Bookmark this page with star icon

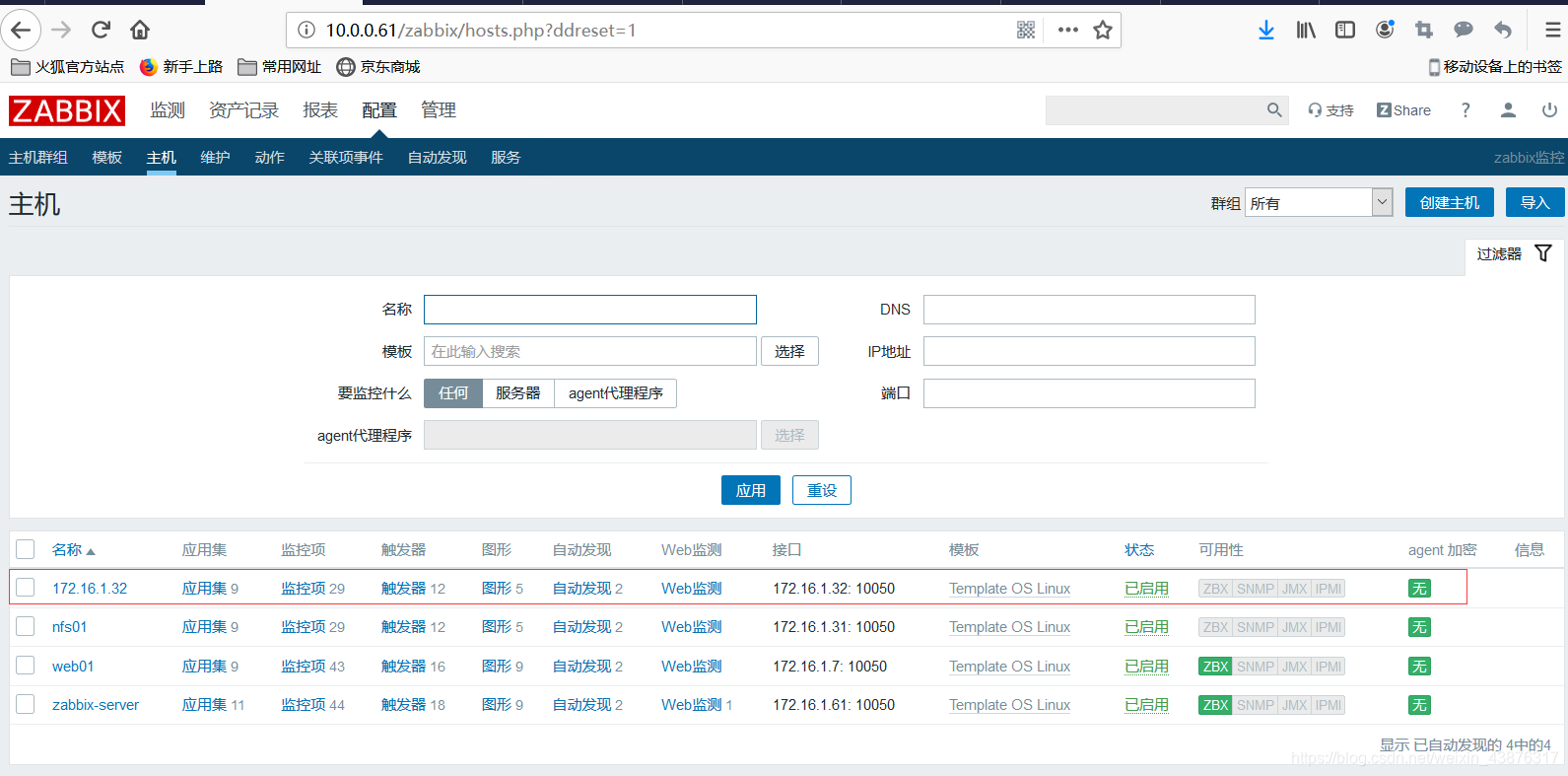[1103, 30]
